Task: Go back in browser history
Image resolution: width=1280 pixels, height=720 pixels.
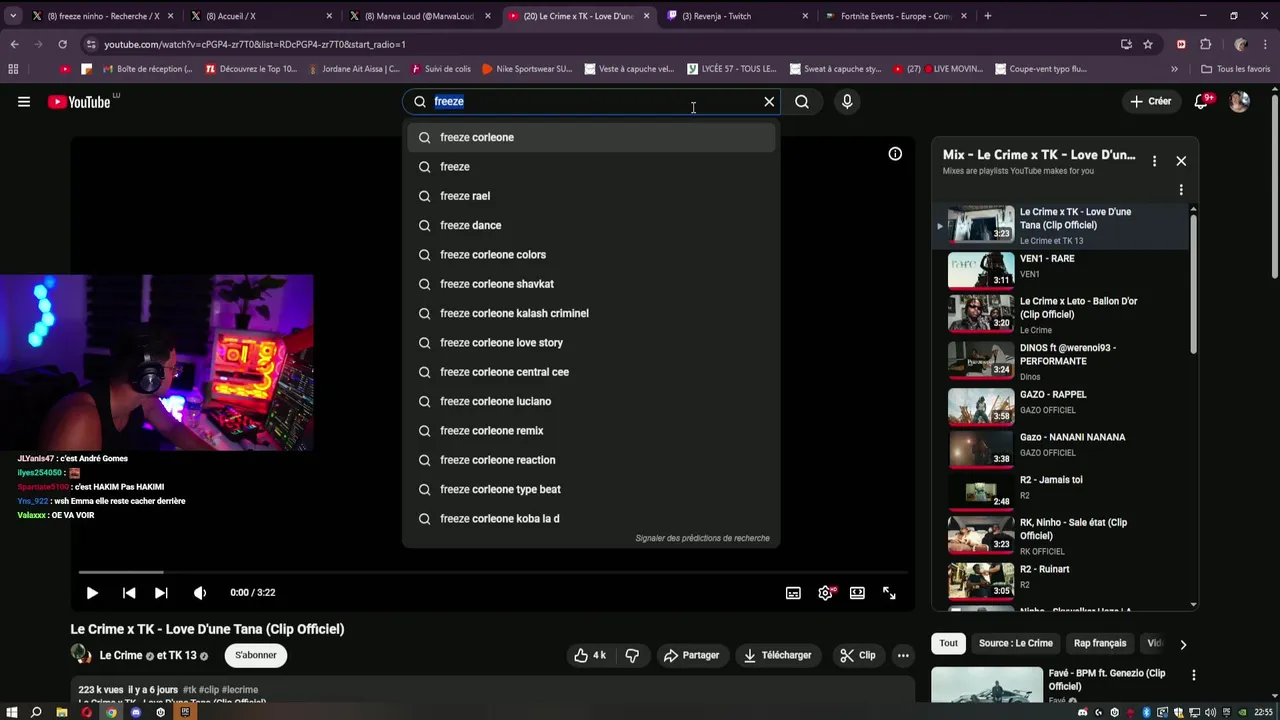Action: [x=14, y=44]
